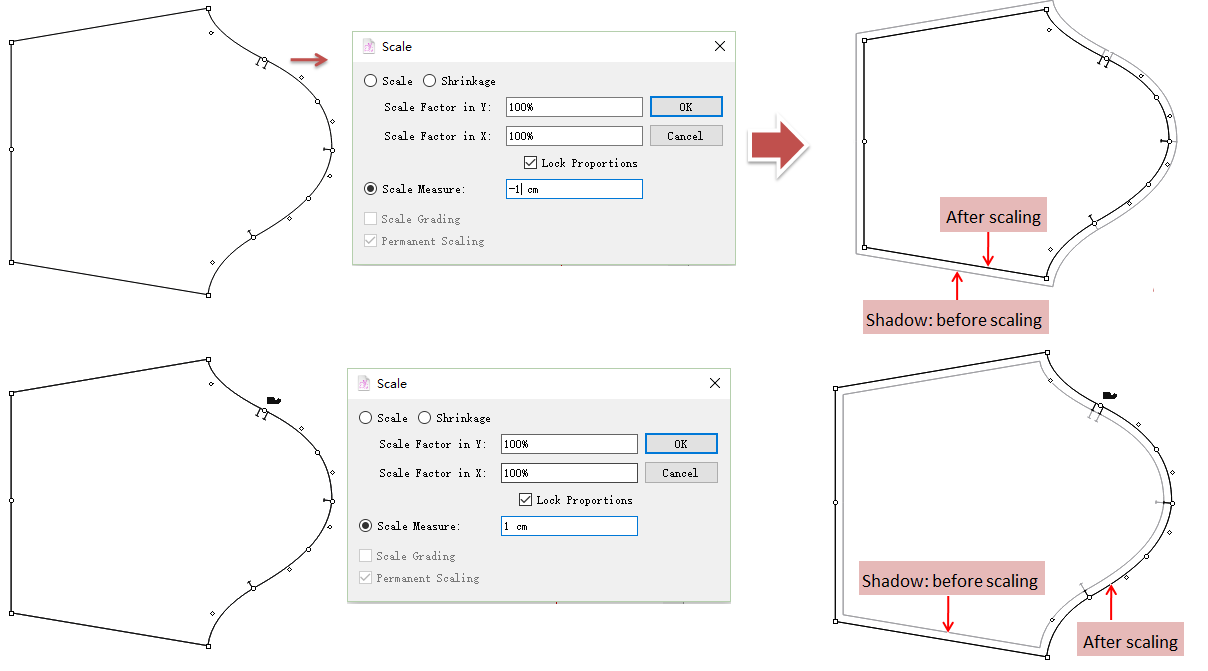Image resolution: width=1208 pixels, height=671 pixels.
Task: Toggle Permanent Scaling in the upper dialog
Action: (x=371, y=241)
